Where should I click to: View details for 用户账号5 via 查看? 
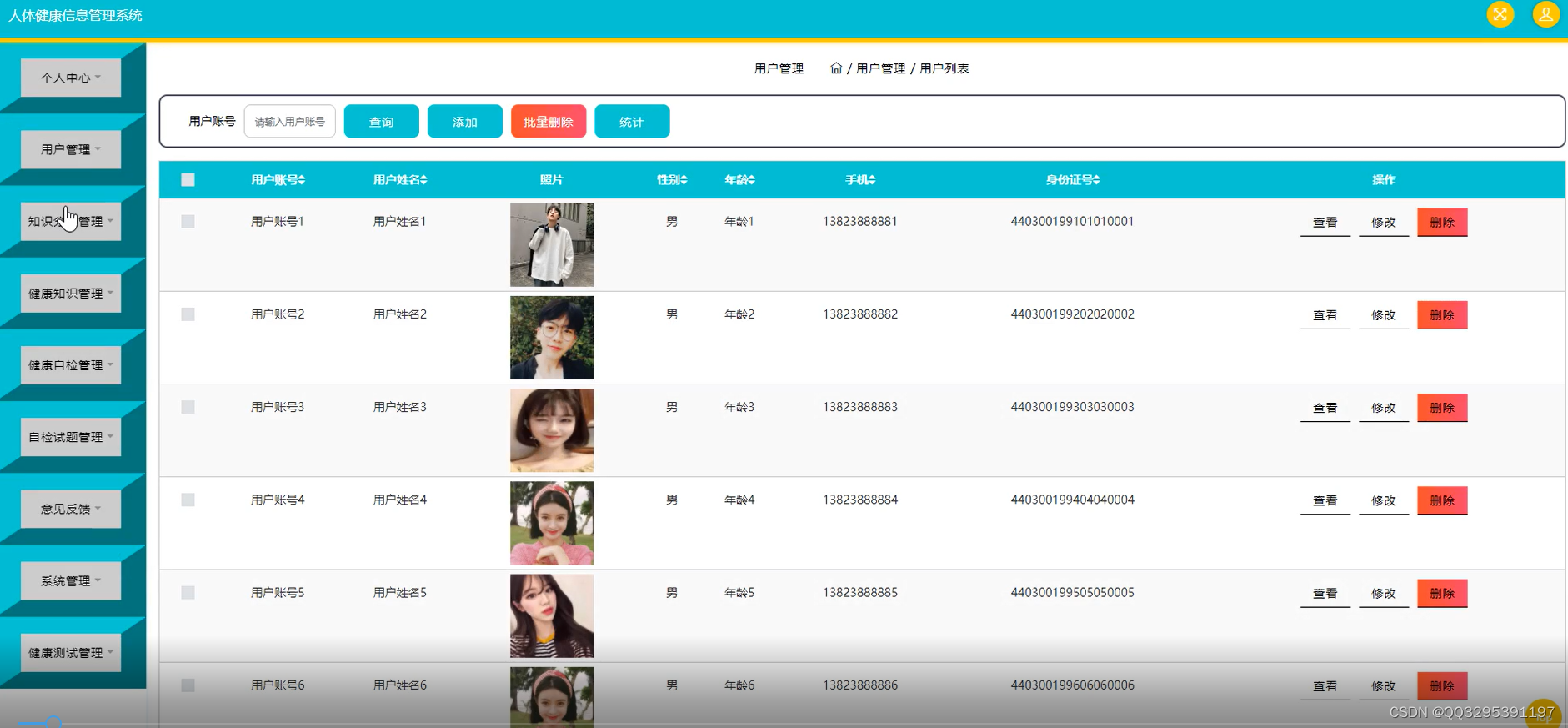[1325, 593]
